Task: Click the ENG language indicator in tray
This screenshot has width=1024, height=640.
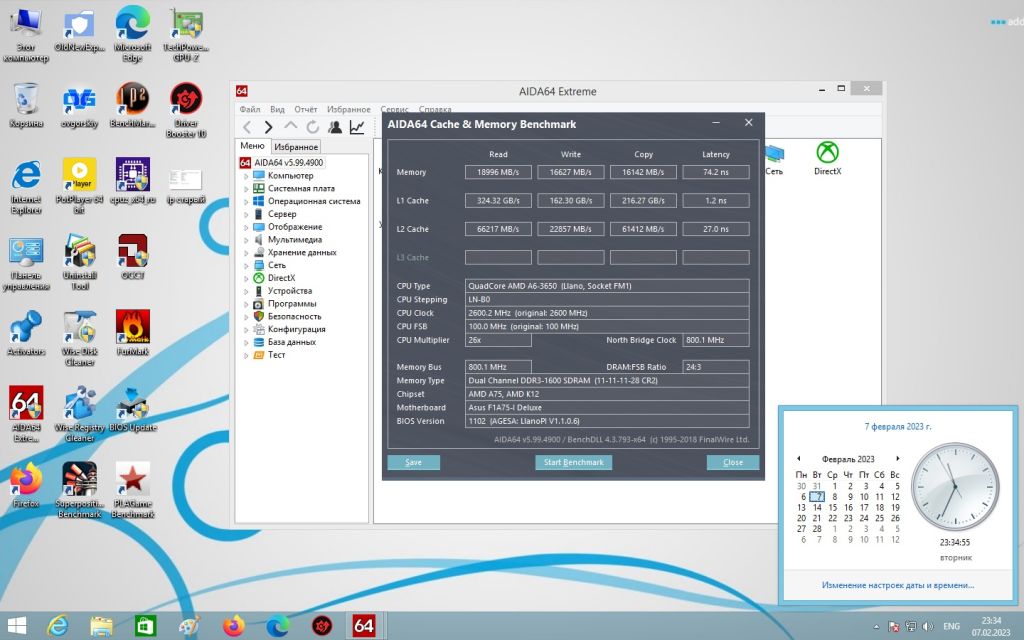Action: pyautogui.click(x=952, y=626)
